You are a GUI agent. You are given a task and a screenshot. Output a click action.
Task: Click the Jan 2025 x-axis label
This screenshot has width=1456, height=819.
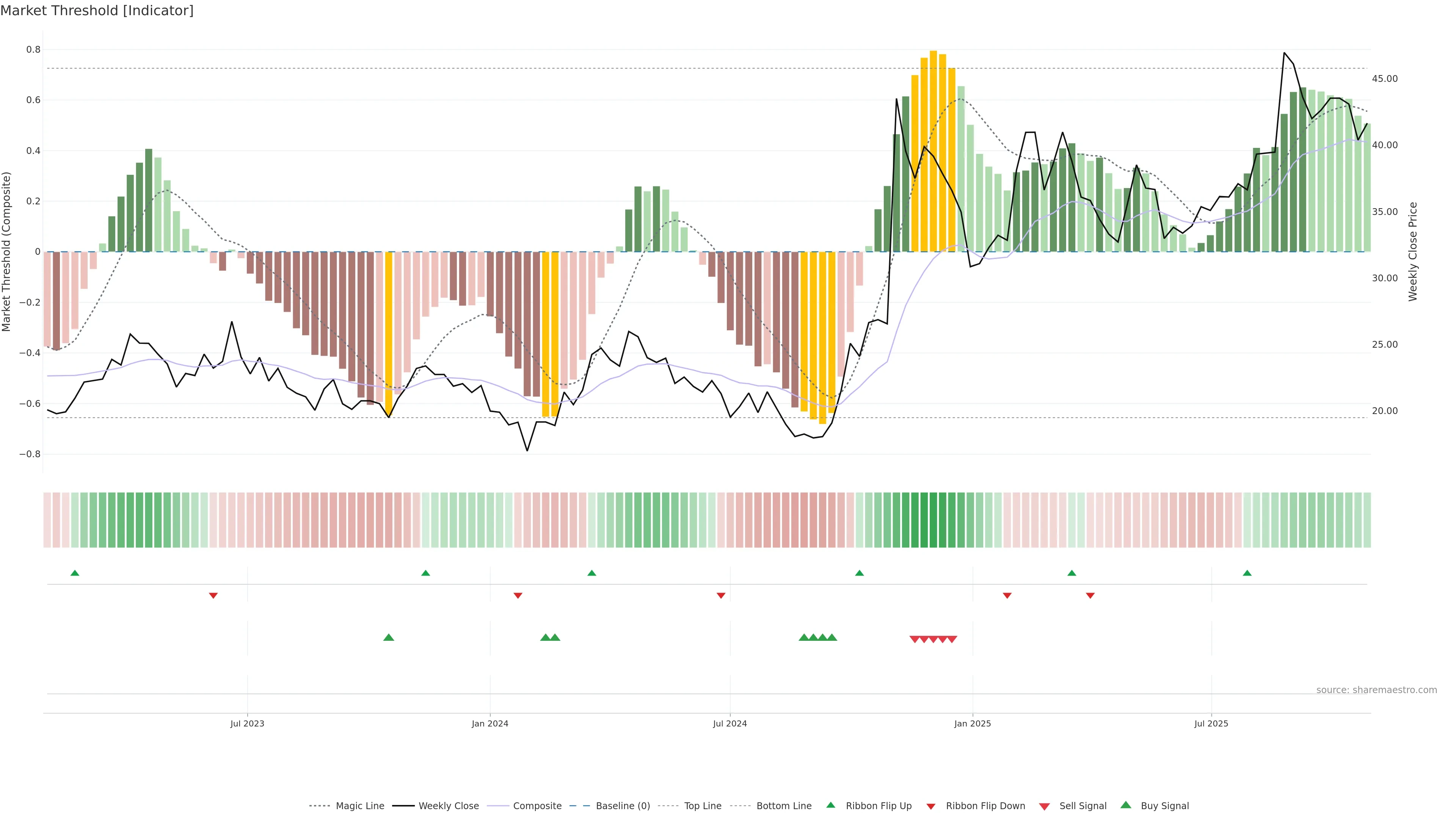point(972,723)
